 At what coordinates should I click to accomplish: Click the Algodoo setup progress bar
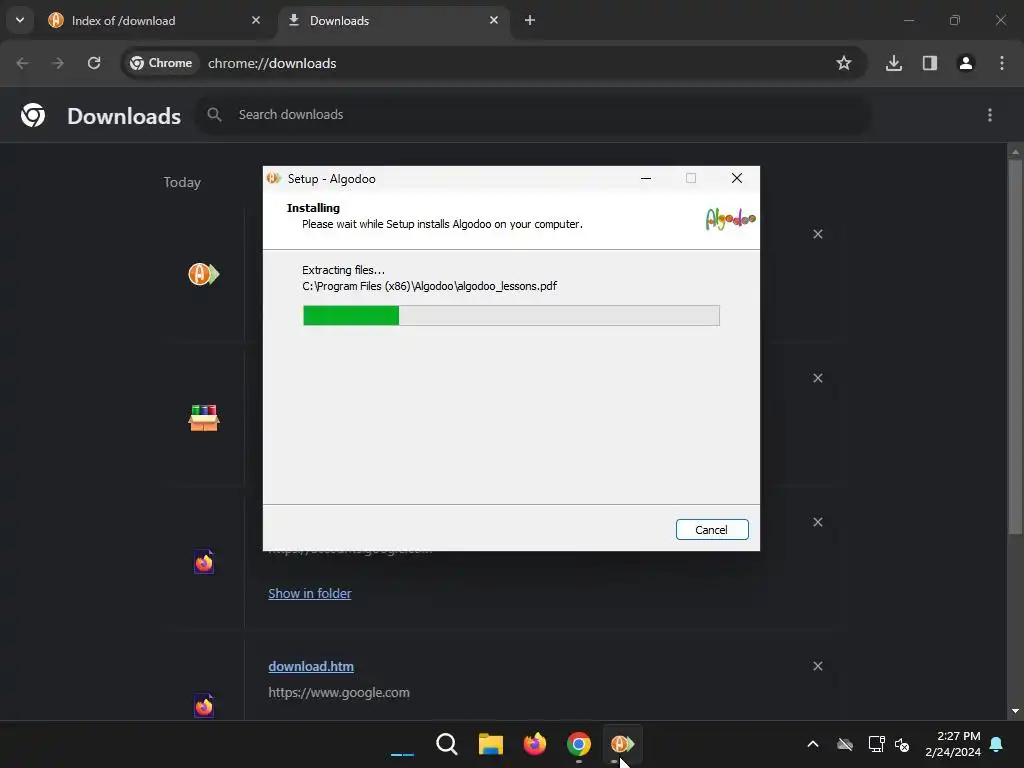click(511, 315)
